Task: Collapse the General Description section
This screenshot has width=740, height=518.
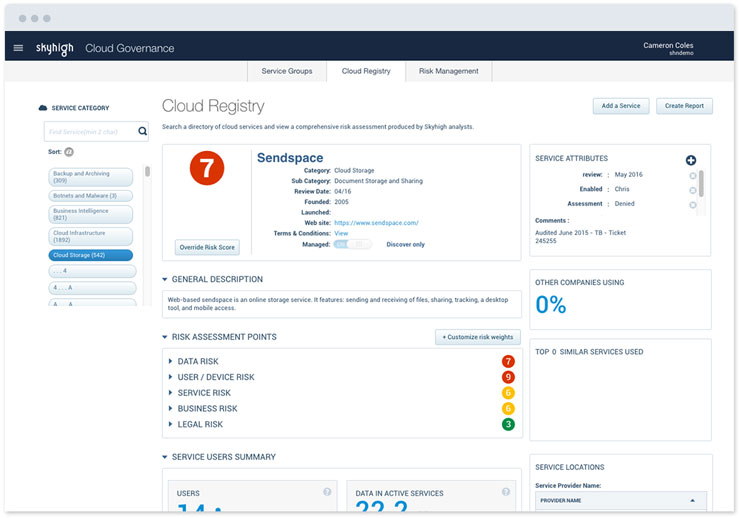Action: (165, 279)
